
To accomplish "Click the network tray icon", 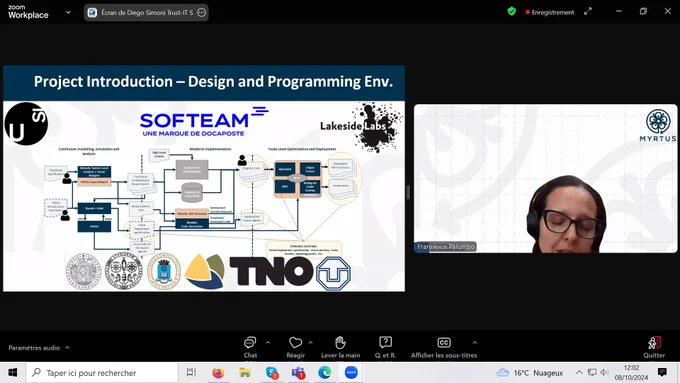I will 592,373.
